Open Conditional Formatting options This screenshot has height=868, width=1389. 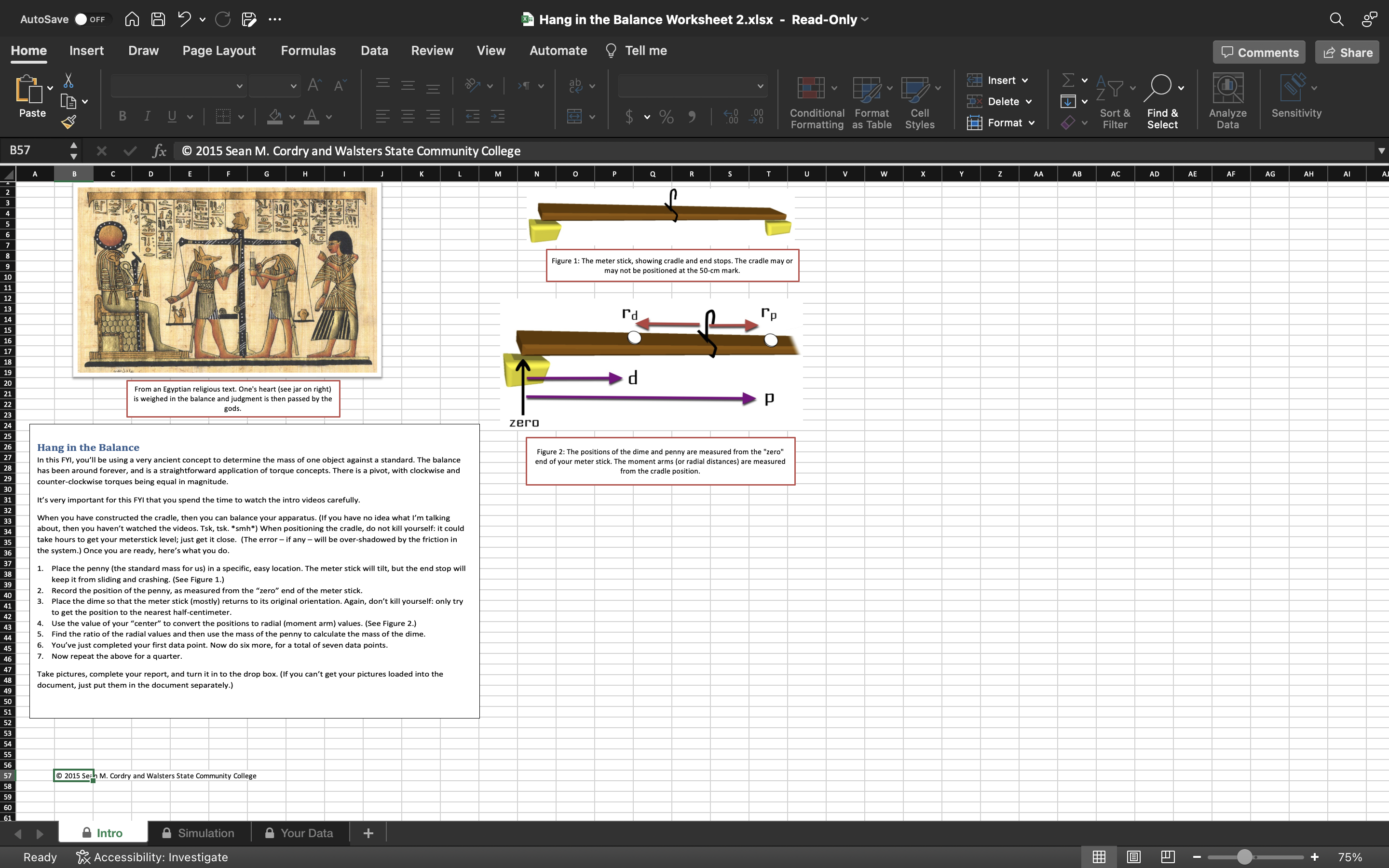click(816, 100)
